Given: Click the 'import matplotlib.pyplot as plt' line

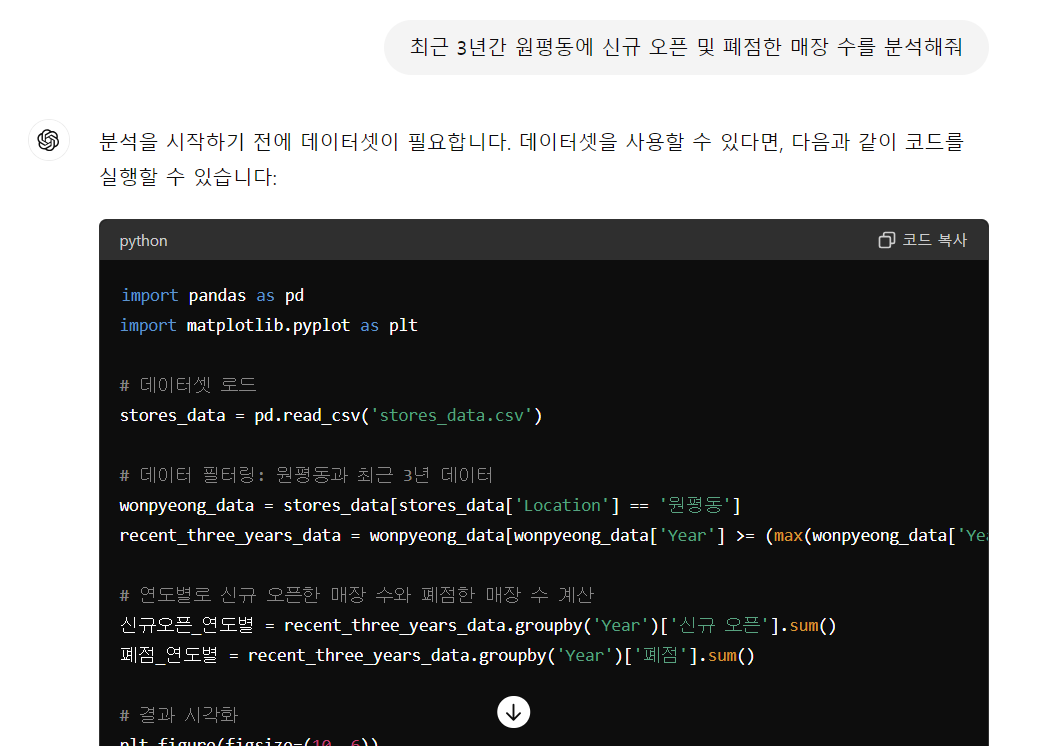Looking at the screenshot, I should click(269, 325).
